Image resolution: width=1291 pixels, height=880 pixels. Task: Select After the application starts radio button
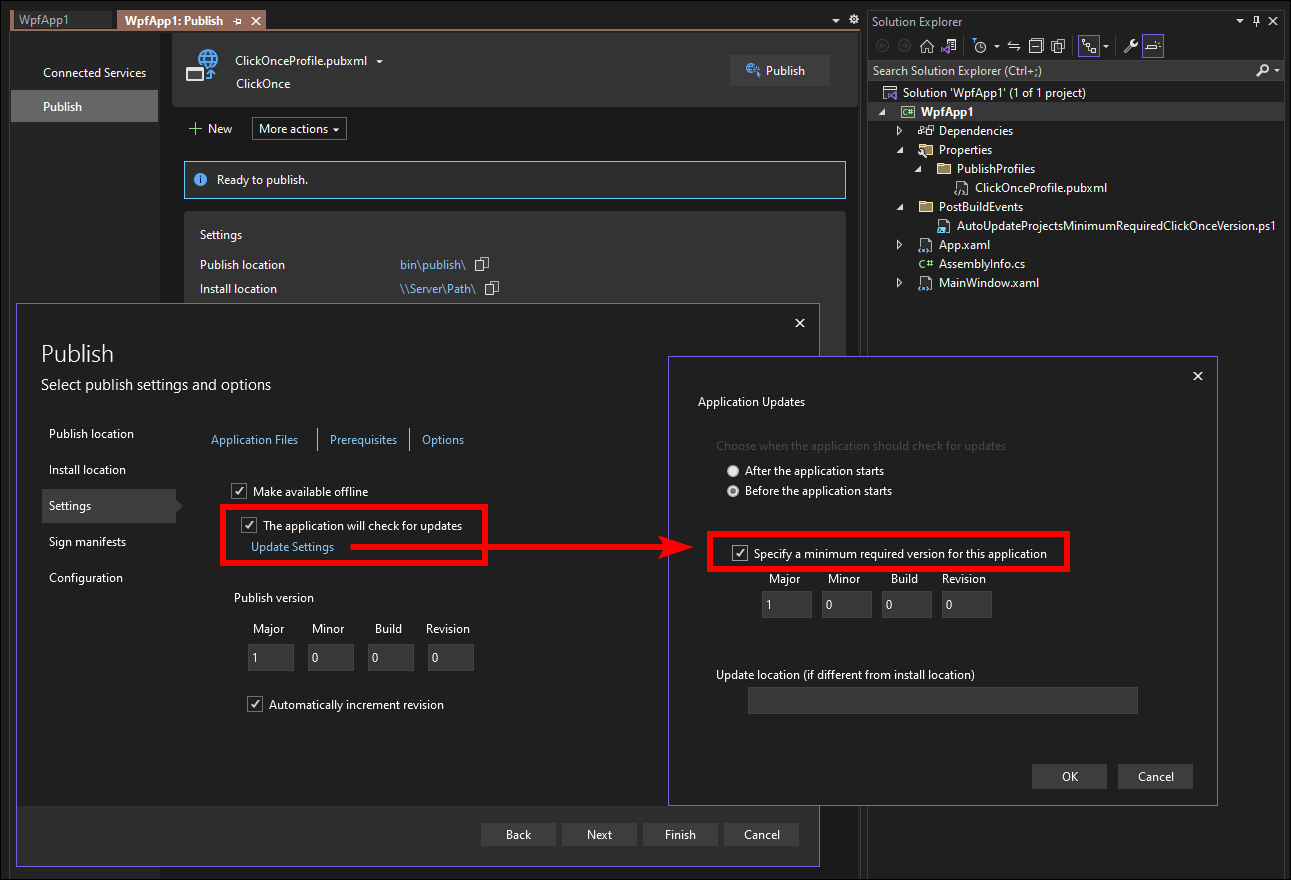734,470
